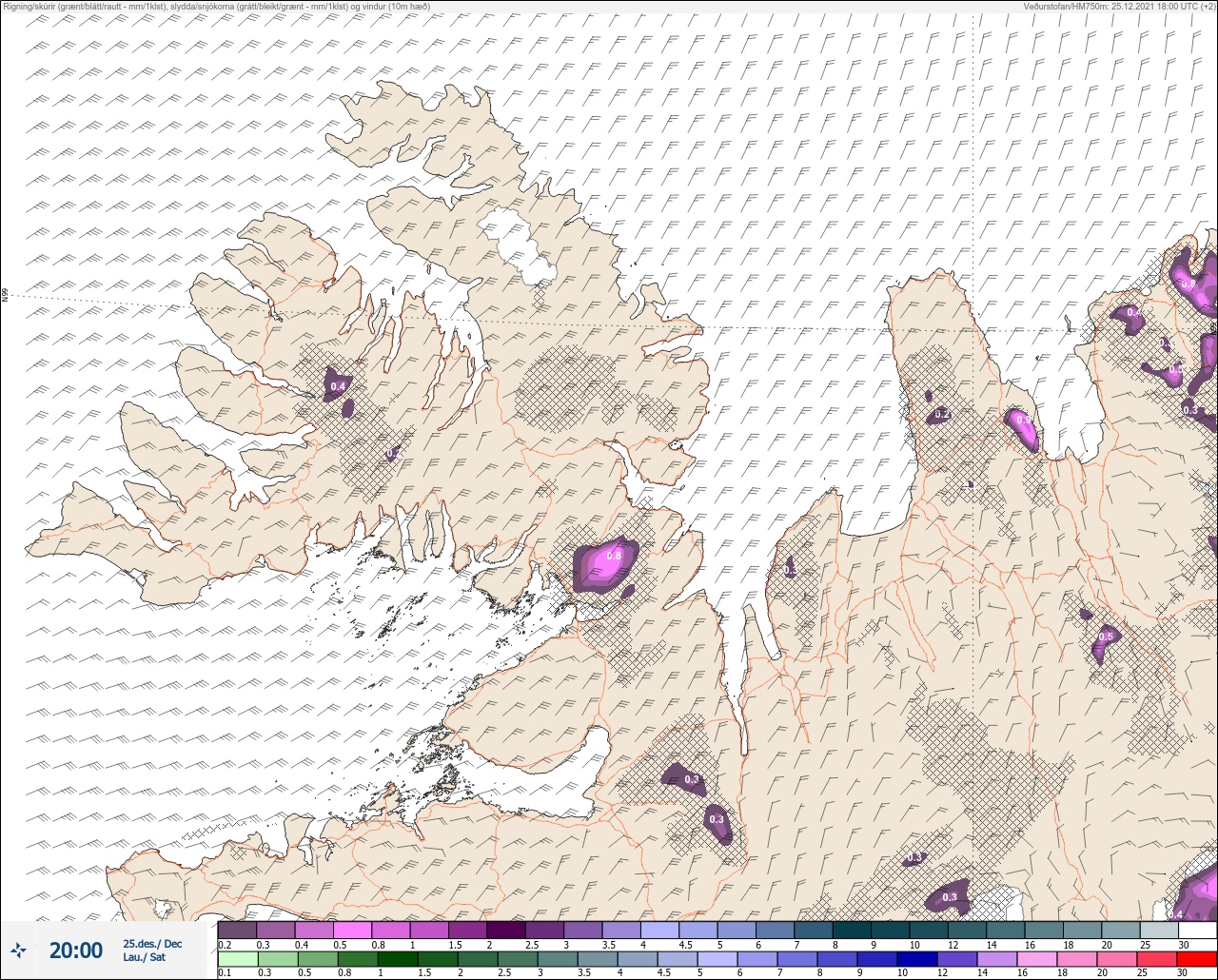Select the 3.5 swatch in the top snow legend
Viewport: 1218px width, 980px height.
621,930
